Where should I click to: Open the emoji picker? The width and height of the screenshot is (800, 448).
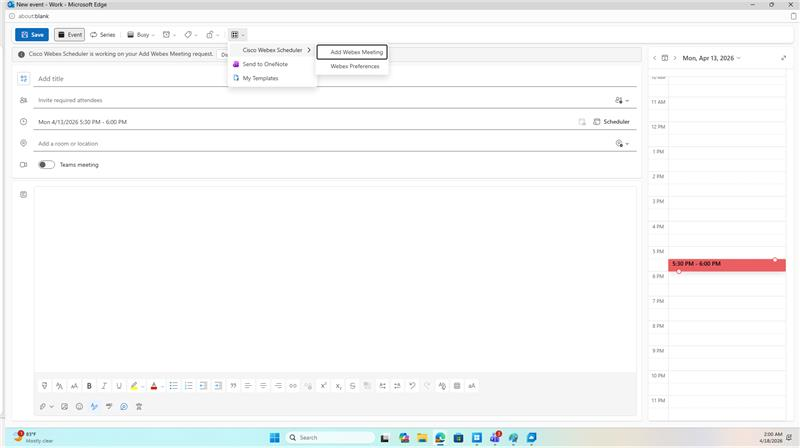click(79, 407)
